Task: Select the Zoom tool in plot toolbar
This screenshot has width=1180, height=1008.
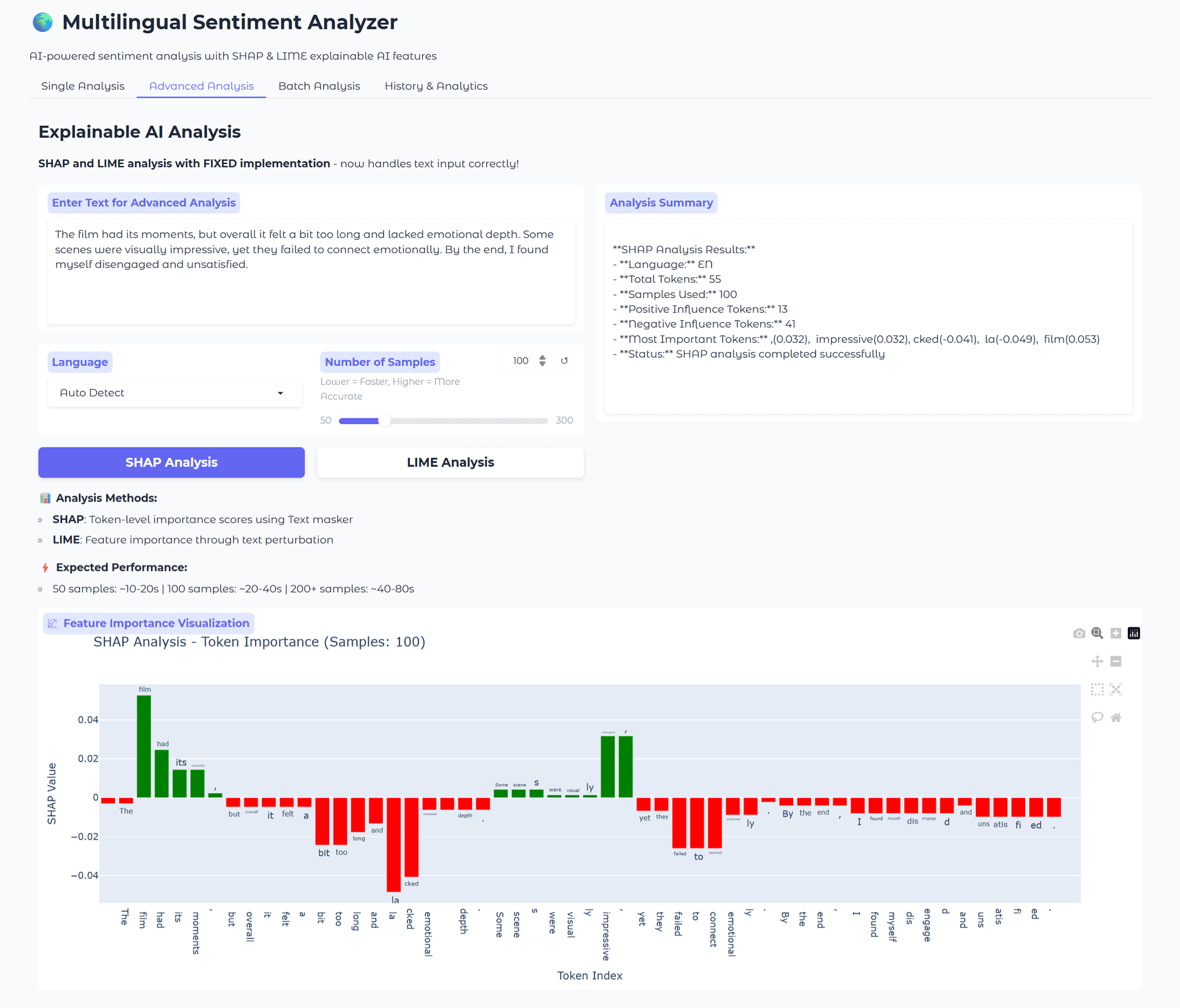Action: click(1097, 633)
